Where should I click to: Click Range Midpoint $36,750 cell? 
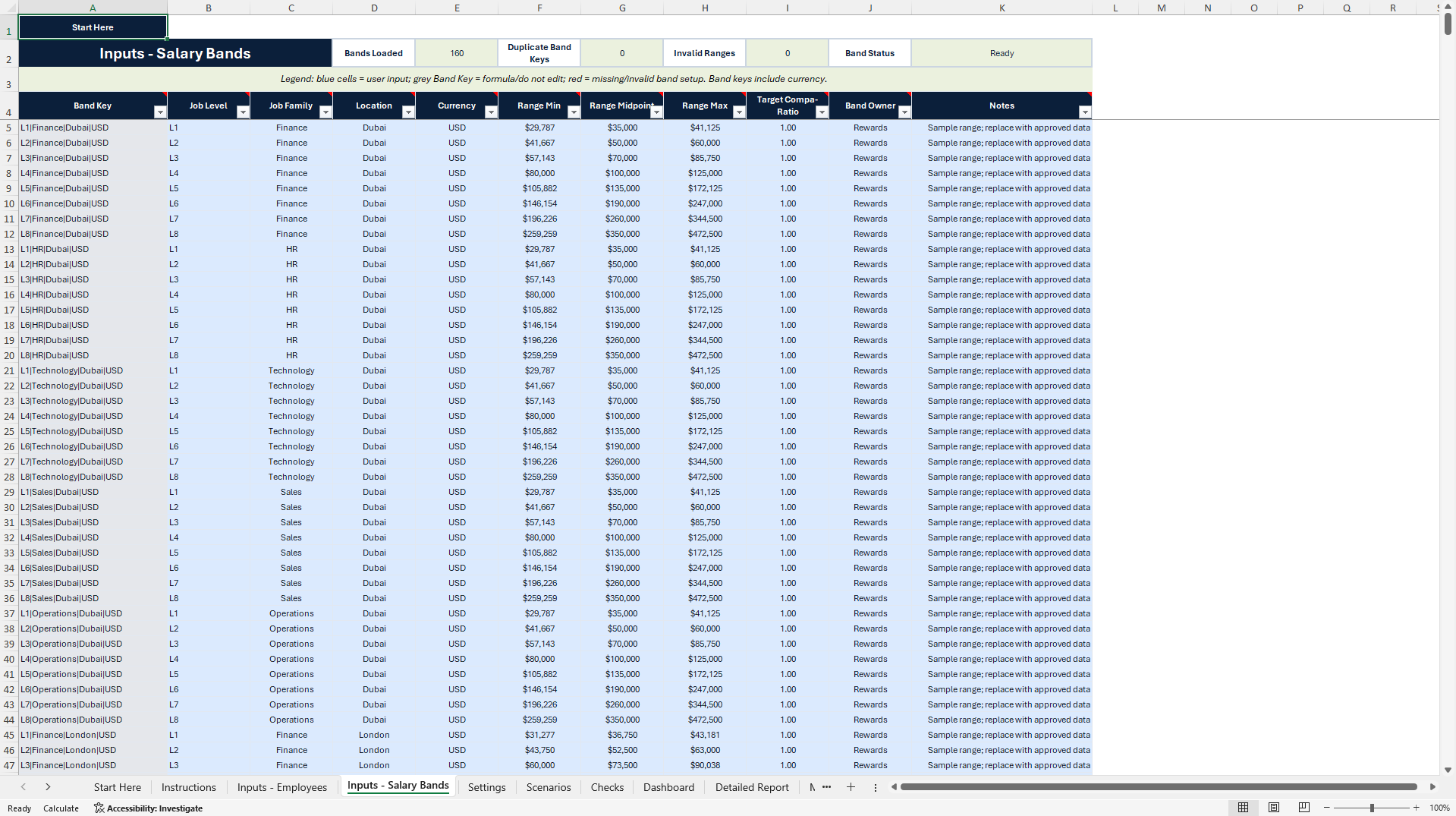click(622, 735)
